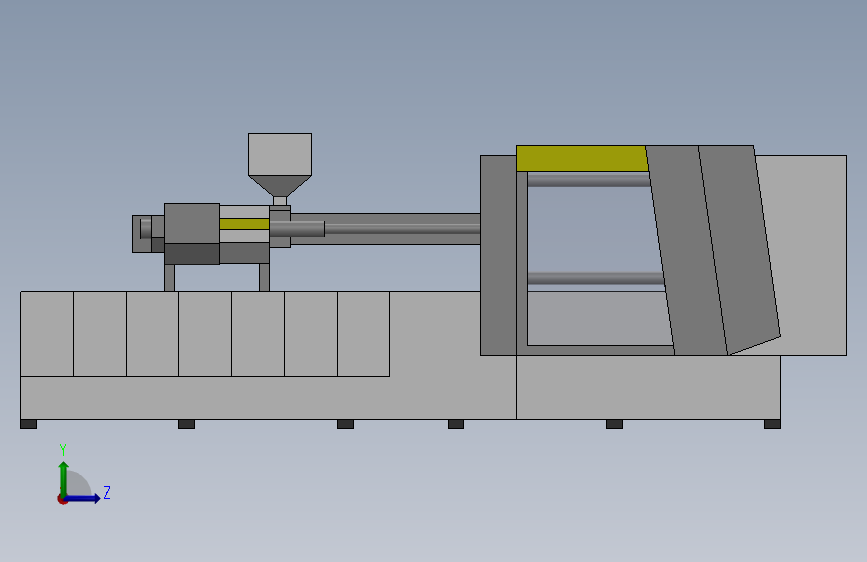
Task: Click the green Y axis arrow of the triad
Action: point(64,478)
